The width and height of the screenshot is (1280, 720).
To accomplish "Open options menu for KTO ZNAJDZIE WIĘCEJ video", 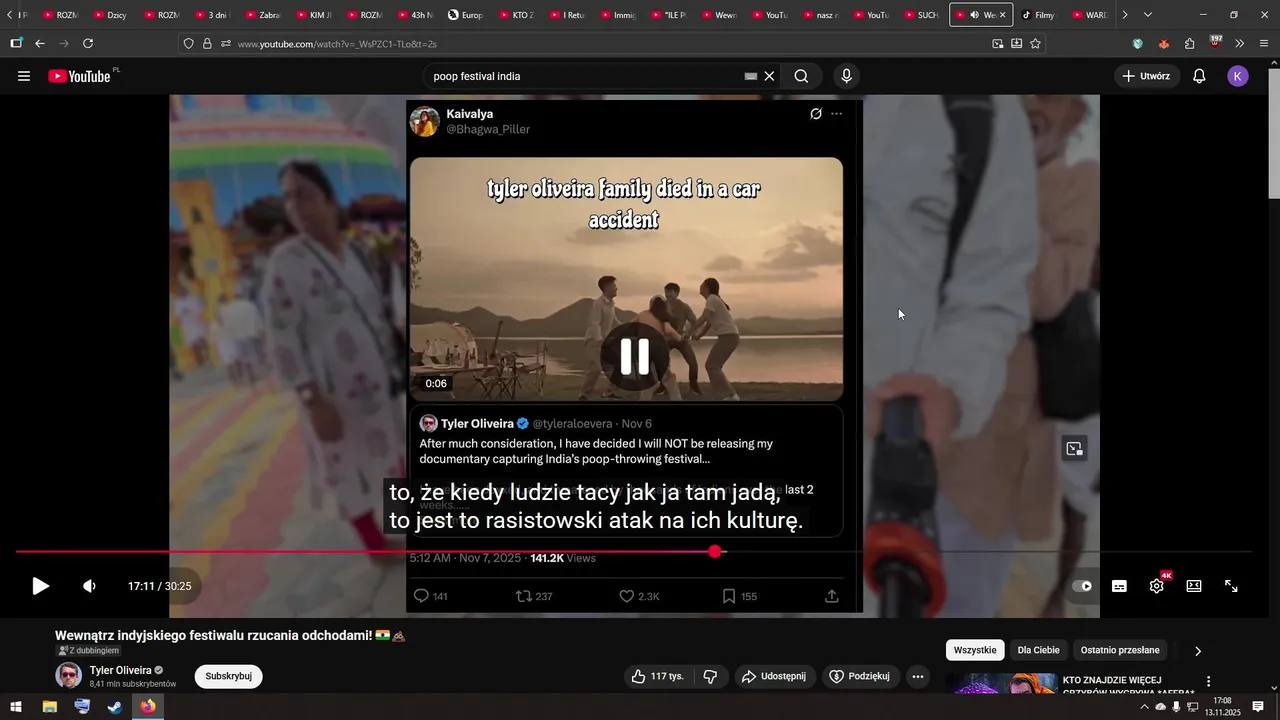I will coord(1208,681).
